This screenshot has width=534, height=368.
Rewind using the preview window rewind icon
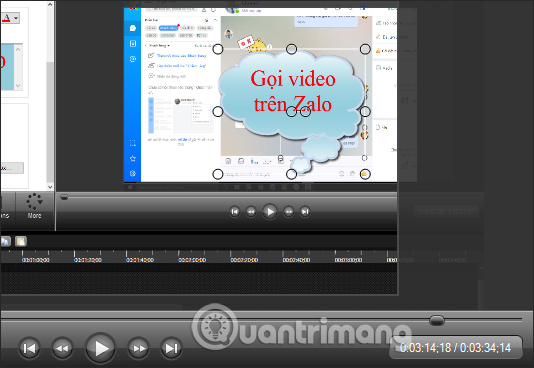click(x=251, y=212)
